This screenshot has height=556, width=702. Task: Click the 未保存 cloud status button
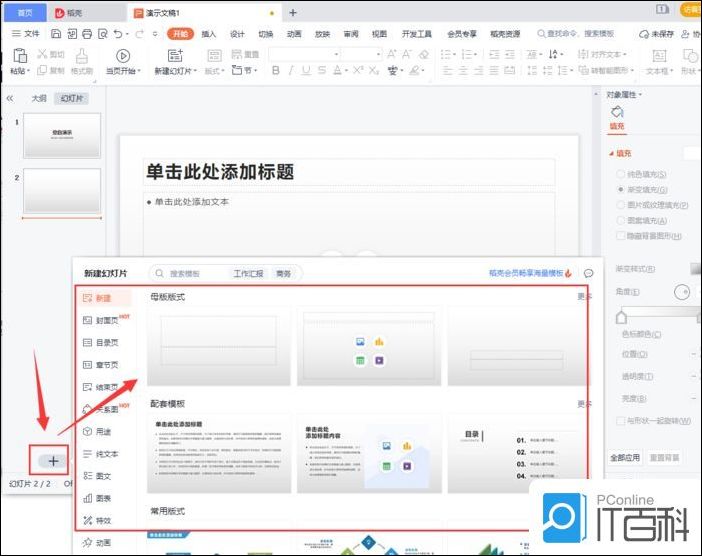656,34
